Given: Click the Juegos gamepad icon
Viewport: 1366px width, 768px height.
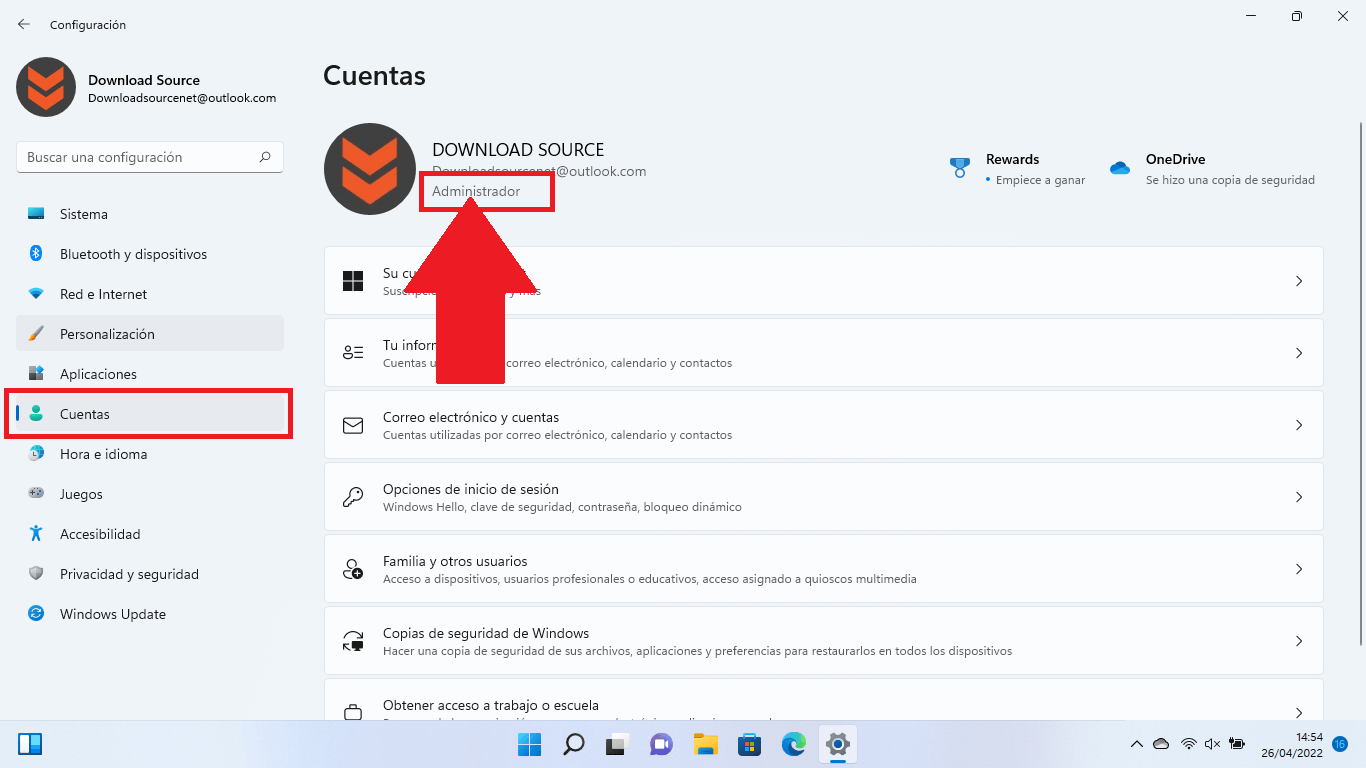Looking at the screenshot, I should click(x=36, y=494).
